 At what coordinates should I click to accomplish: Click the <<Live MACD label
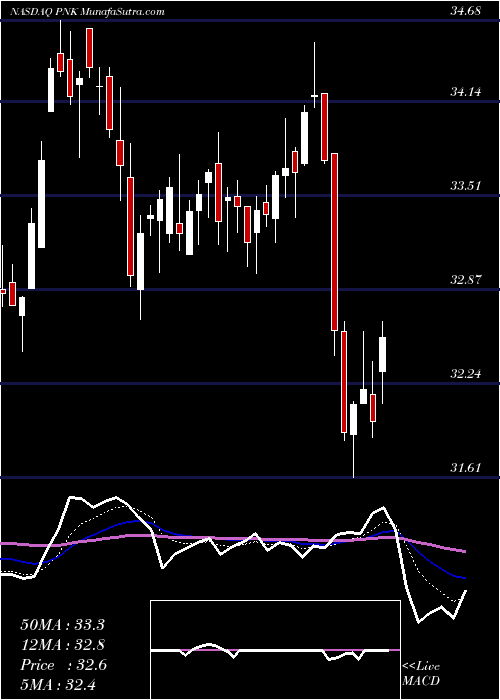coord(421,674)
